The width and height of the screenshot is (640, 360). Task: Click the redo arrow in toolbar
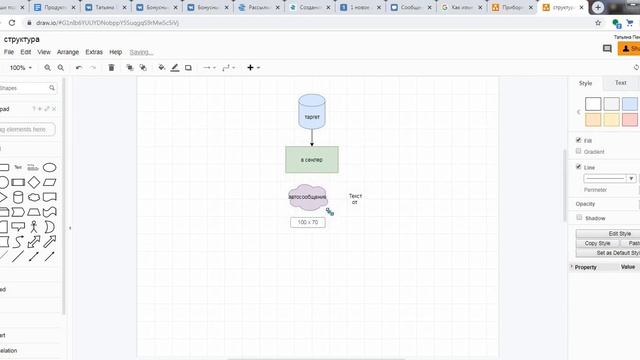pyautogui.click(x=93, y=68)
